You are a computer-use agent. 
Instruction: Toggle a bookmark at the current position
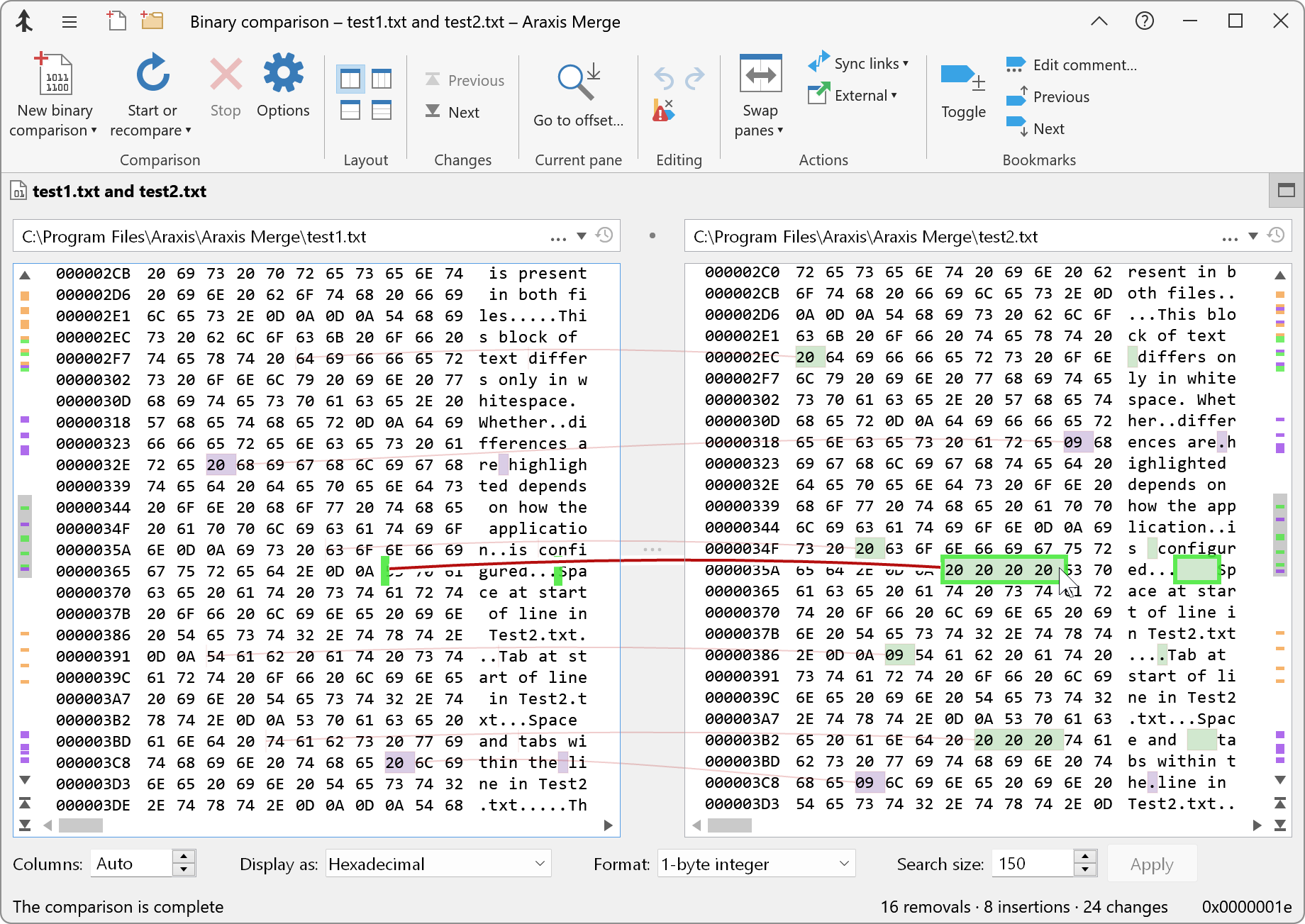[962, 85]
